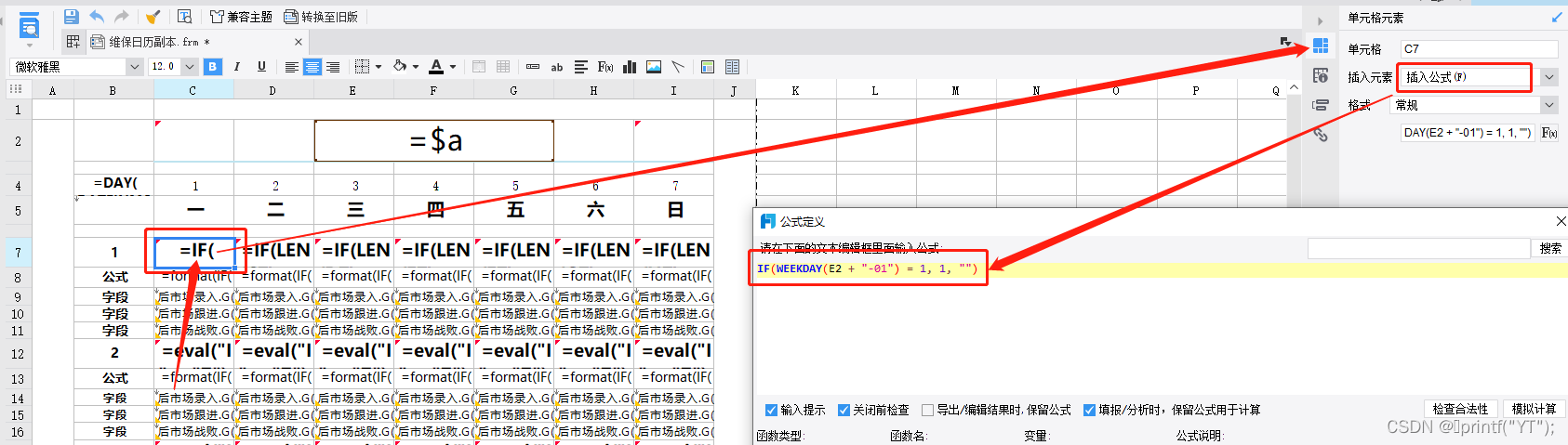Open the 12.0 font size dropdown
Image resolution: width=1568 pixels, height=445 pixels.
click(x=190, y=67)
